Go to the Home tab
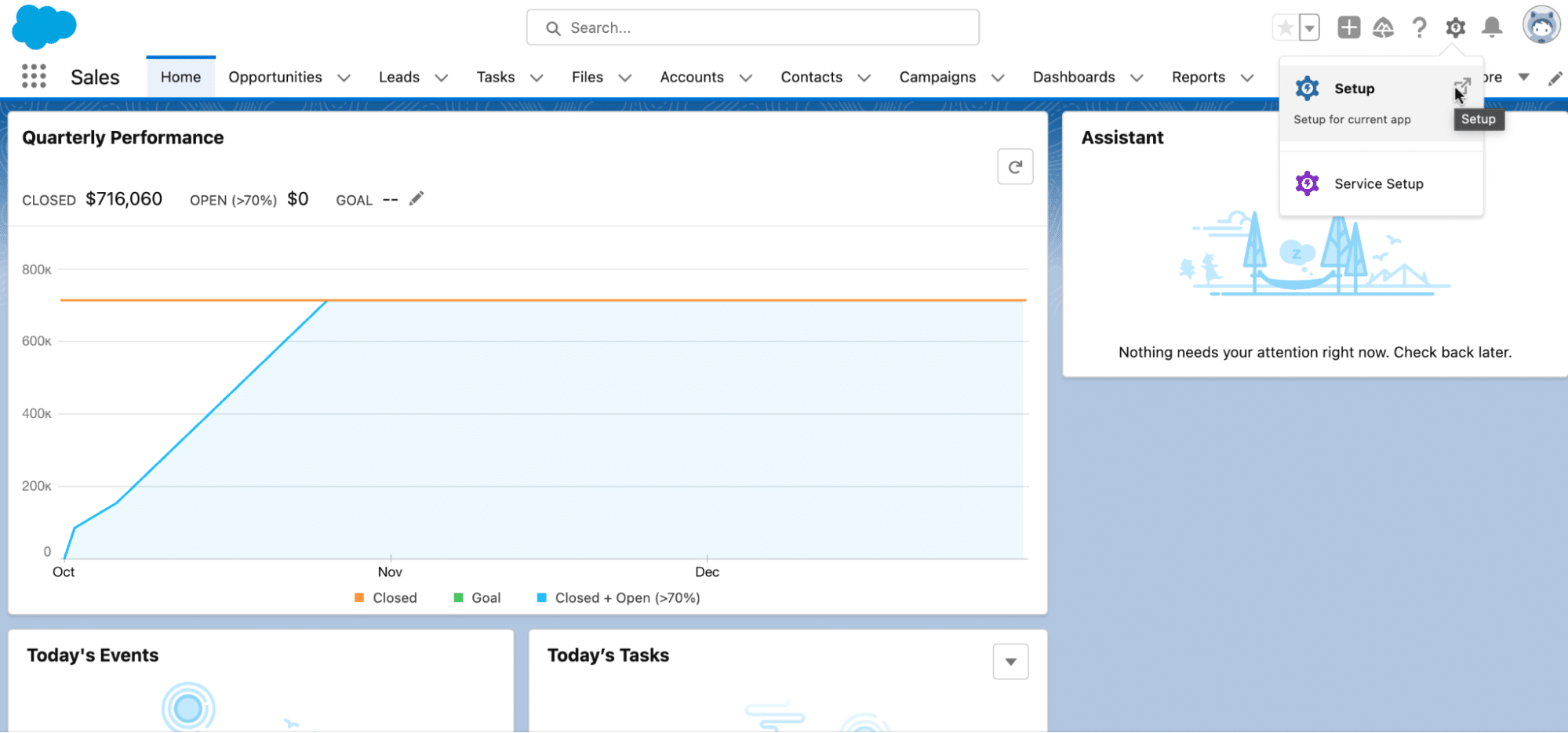1568x733 pixels. [x=180, y=77]
